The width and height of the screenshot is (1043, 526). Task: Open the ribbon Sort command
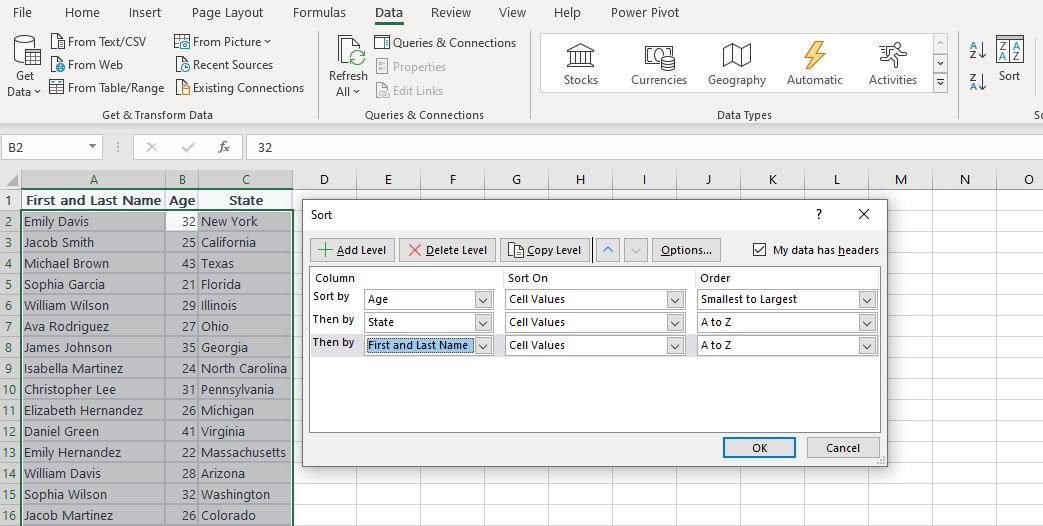coord(1009,60)
